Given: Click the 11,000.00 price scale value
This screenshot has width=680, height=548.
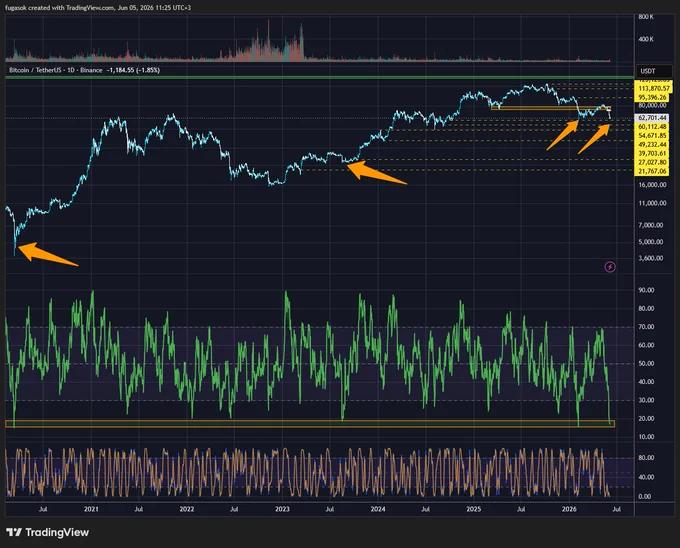Looking at the screenshot, I should point(652,203).
